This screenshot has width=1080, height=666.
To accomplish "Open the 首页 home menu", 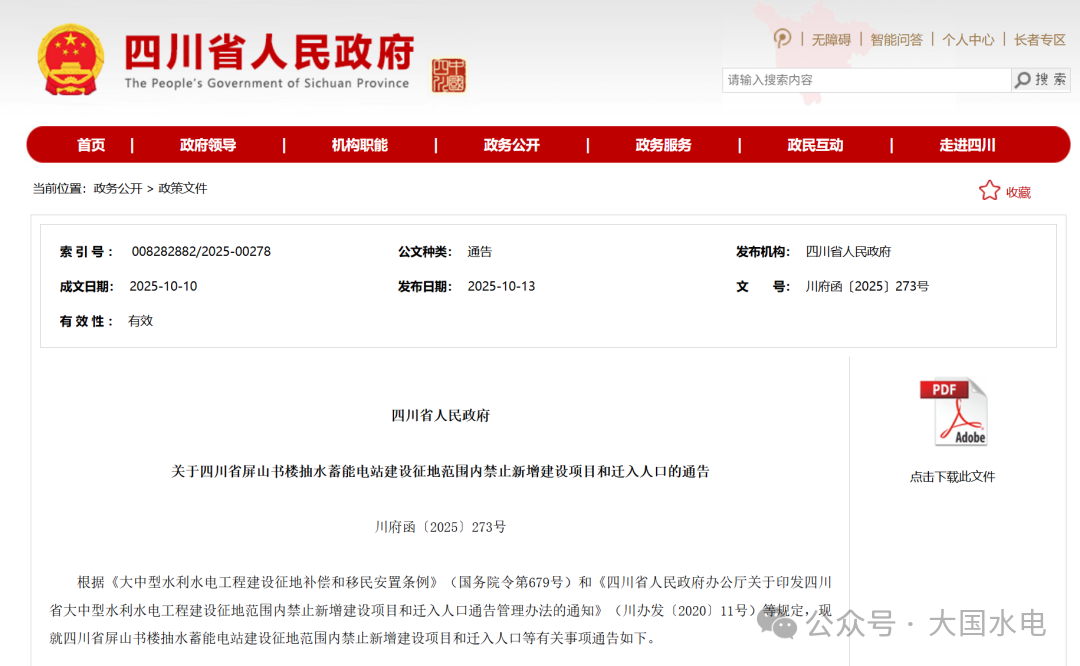I will coord(91,145).
